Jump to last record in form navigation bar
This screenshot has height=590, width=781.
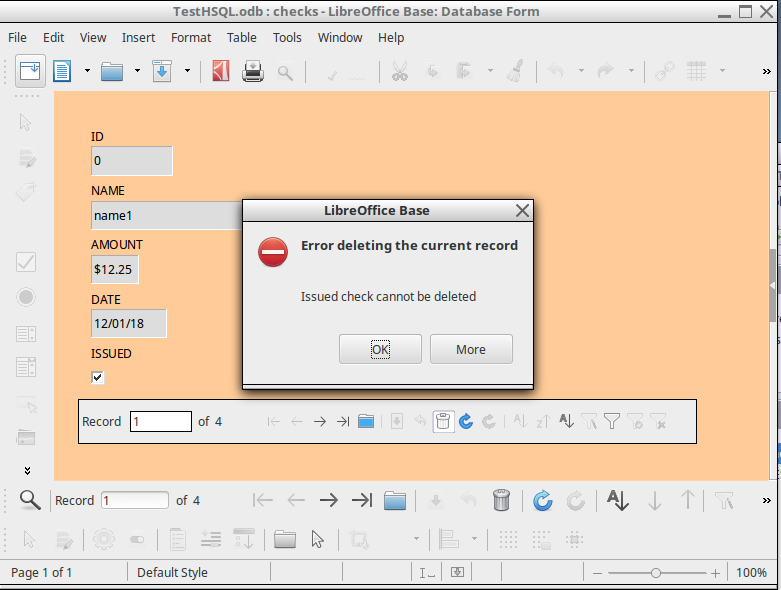coord(343,422)
